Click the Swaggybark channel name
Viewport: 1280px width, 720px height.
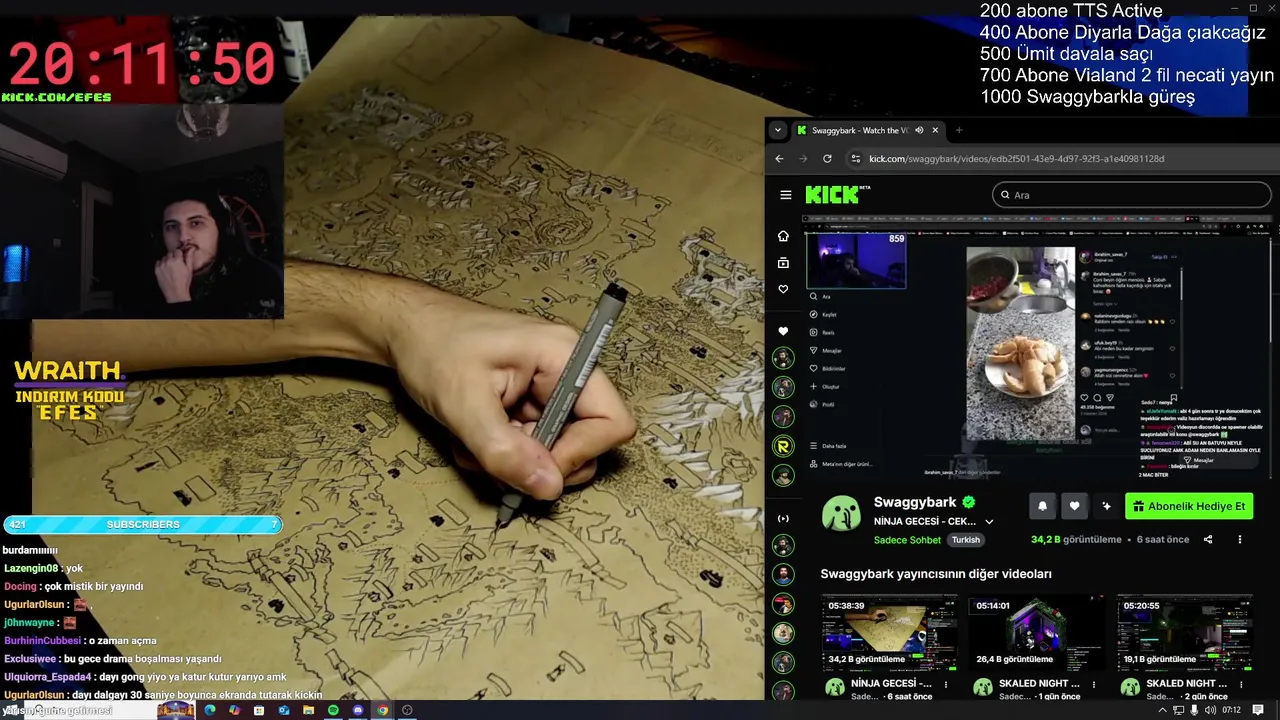click(x=915, y=502)
